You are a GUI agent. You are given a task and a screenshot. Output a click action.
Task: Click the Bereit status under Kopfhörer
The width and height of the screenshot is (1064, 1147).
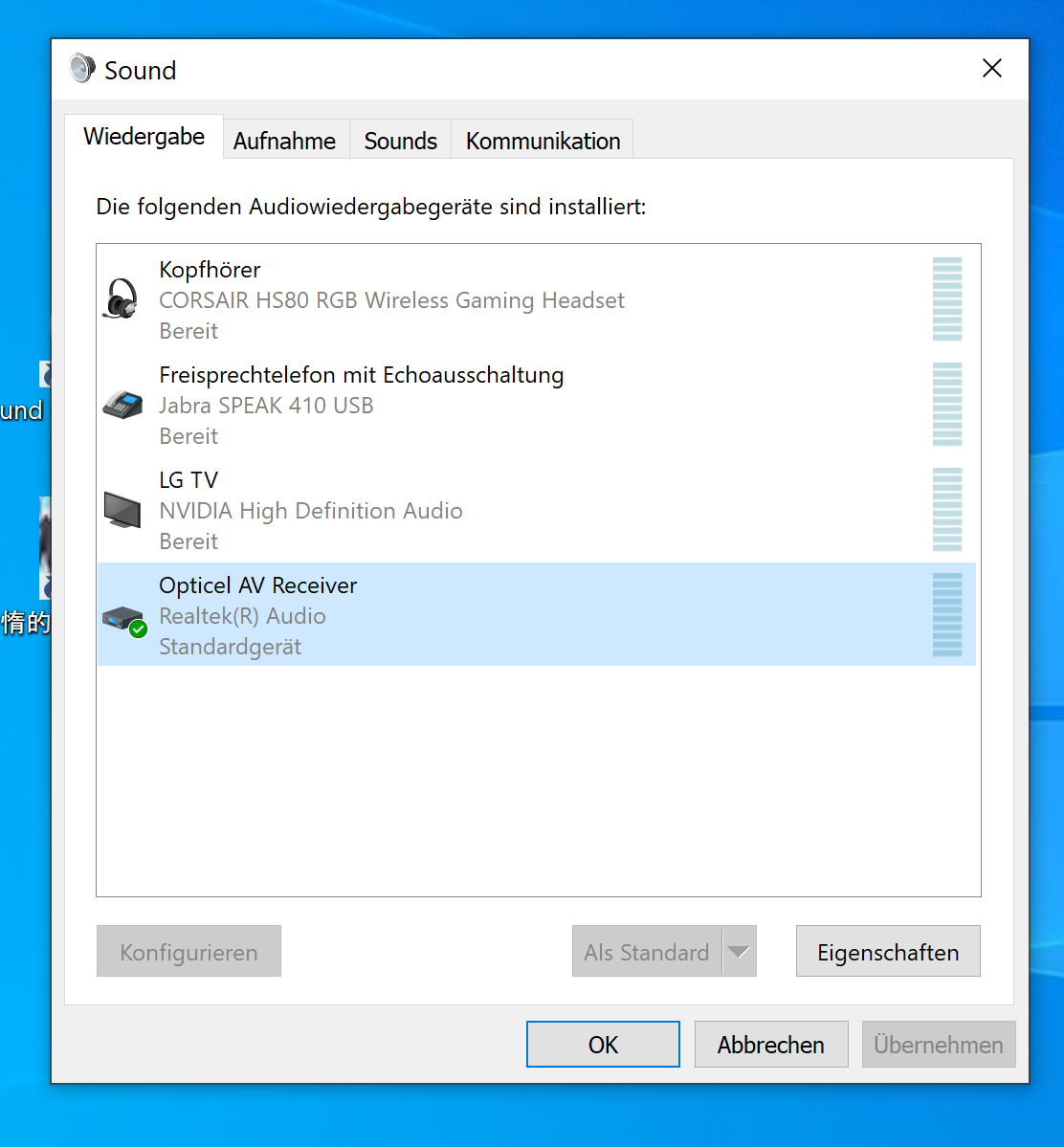pos(188,331)
